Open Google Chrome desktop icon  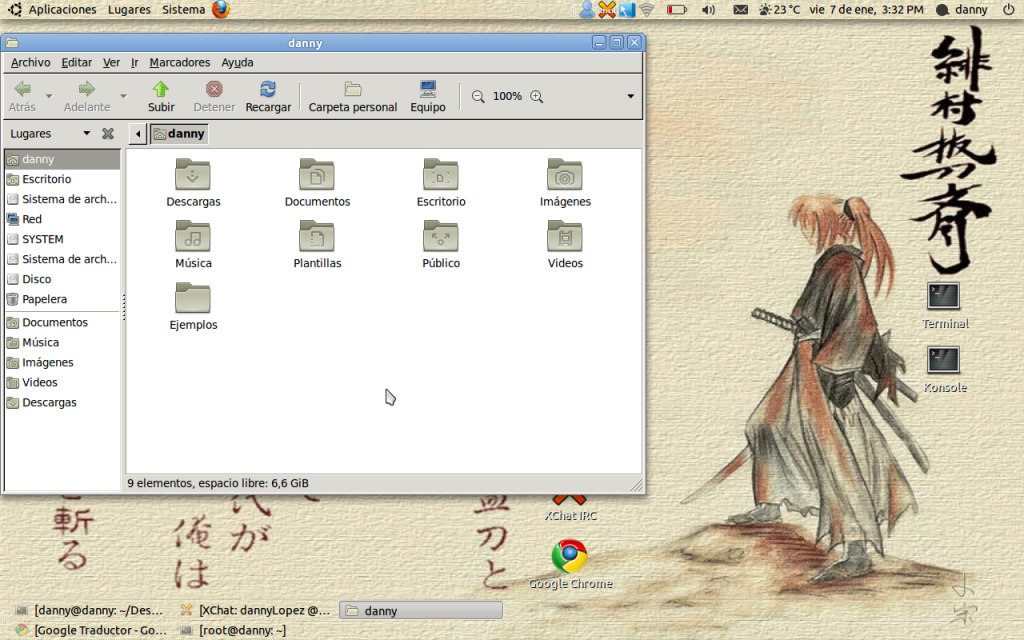click(x=569, y=556)
